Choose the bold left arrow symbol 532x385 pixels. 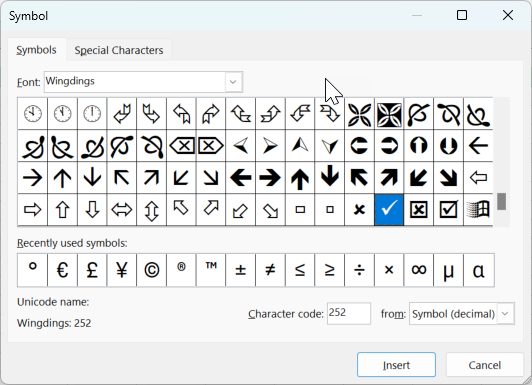pyautogui.click(x=241, y=177)
